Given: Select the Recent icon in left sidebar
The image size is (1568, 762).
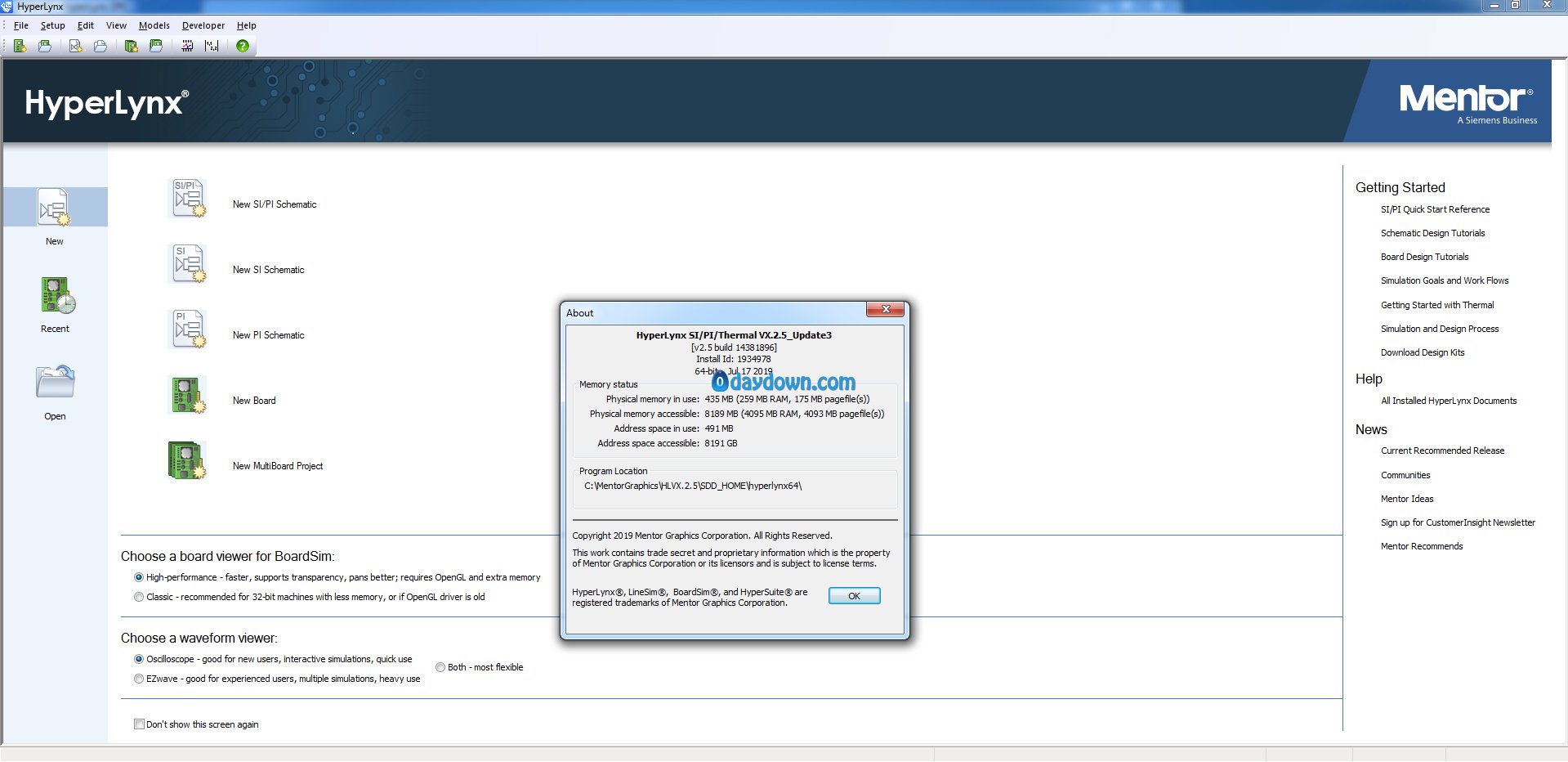Looking at the screenshot, I should (58, 295).
